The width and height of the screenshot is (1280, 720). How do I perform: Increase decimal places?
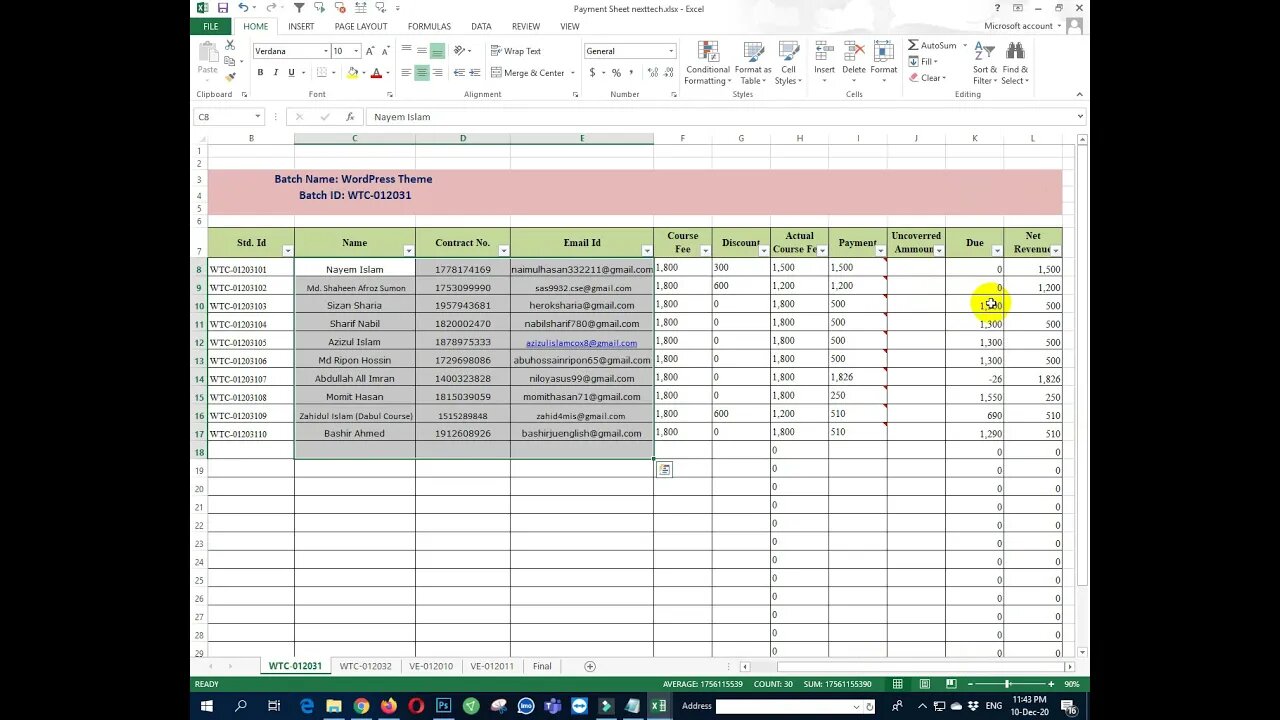click(651, 73)
